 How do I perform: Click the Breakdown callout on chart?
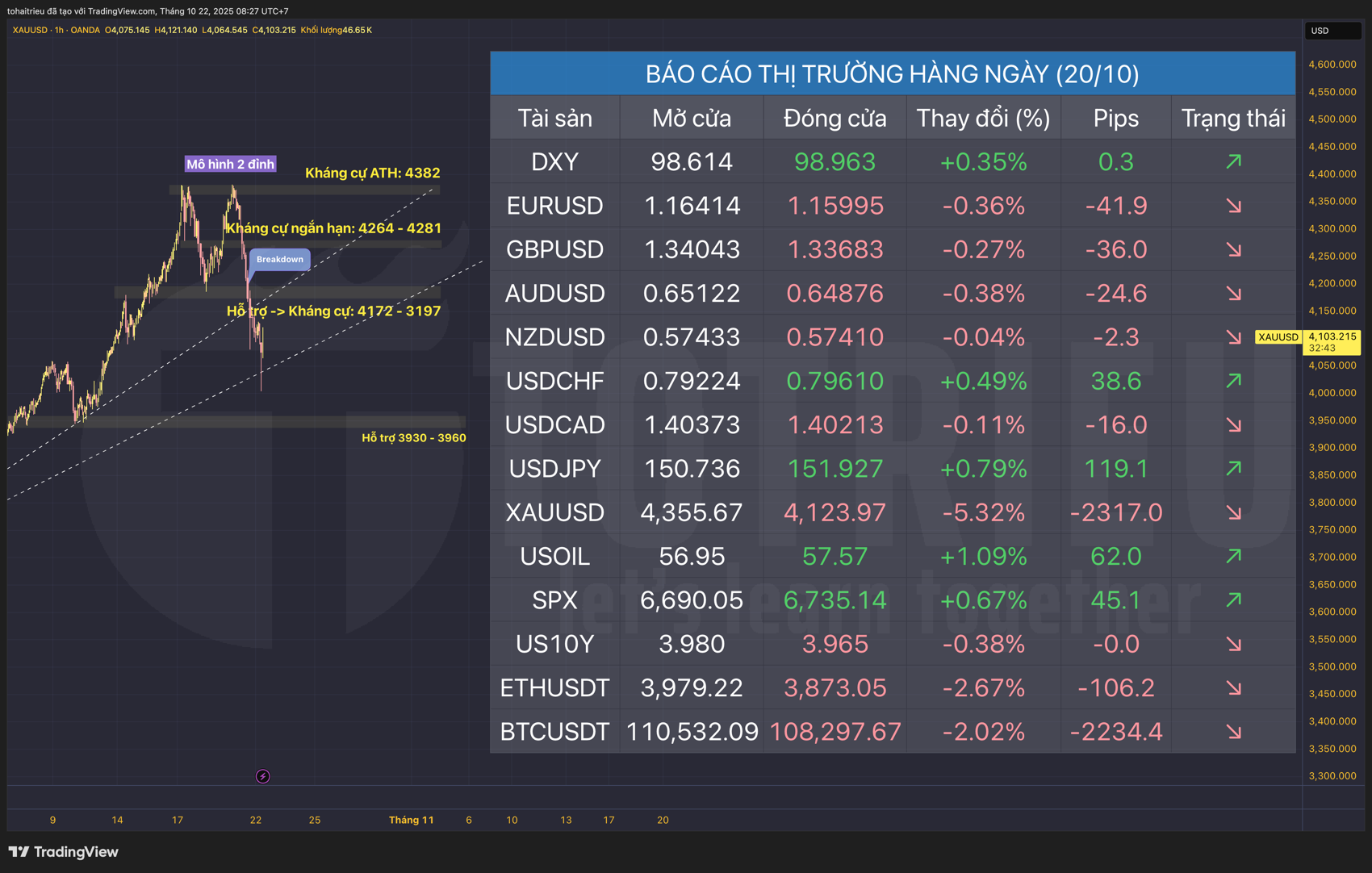tap(280, 259)
